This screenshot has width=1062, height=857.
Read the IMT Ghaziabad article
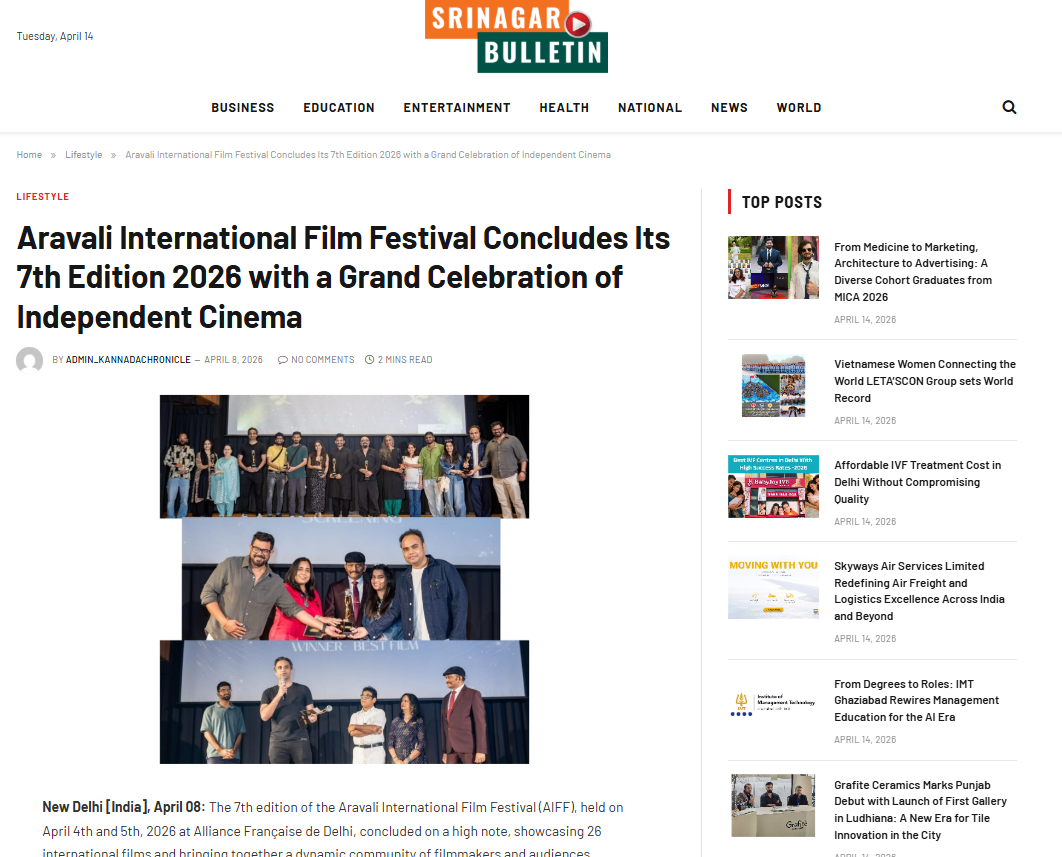click(x=918, y=701)
